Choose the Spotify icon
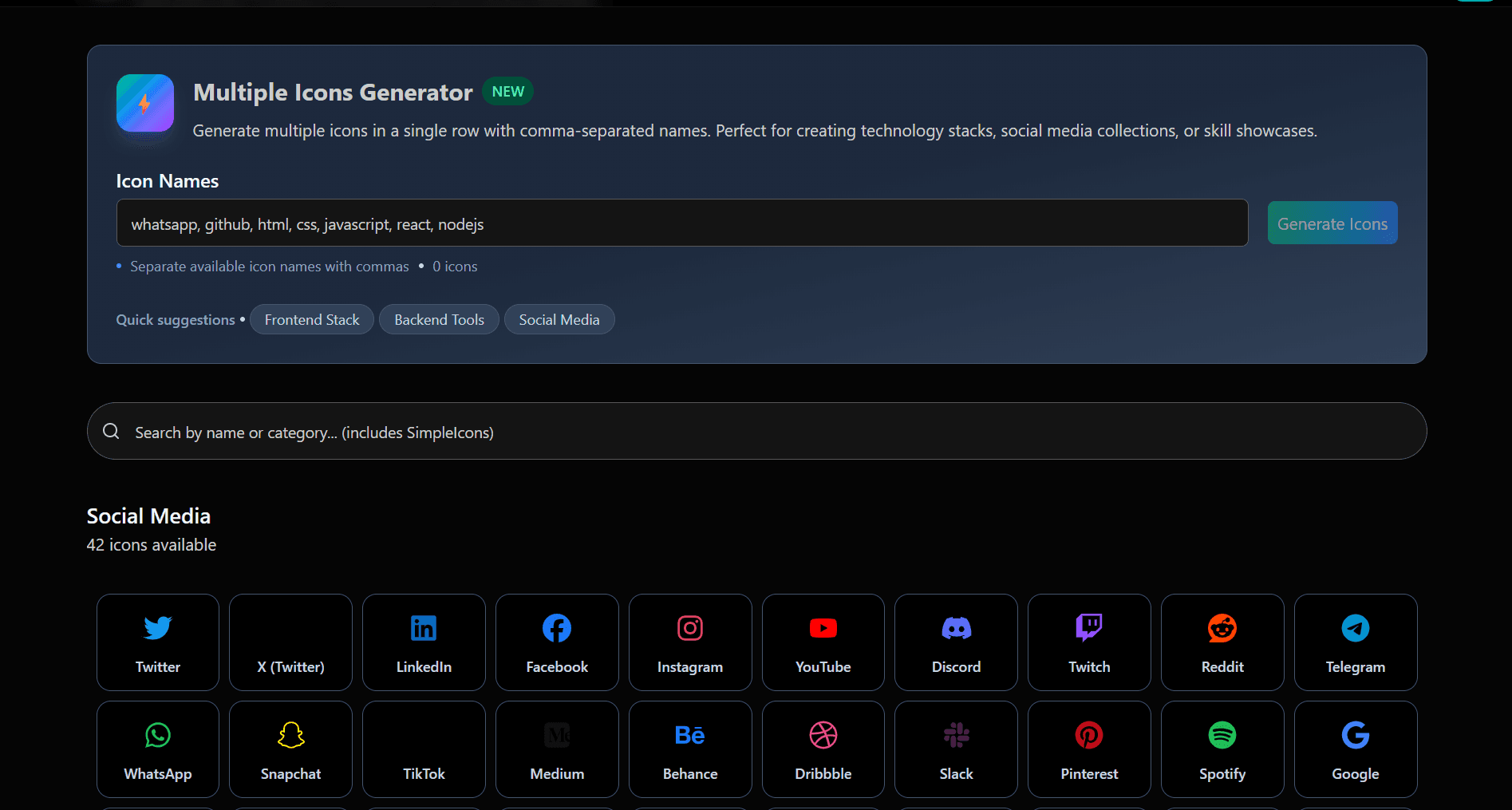The height and width of the screenshot is (810, 1512). 1222,735
